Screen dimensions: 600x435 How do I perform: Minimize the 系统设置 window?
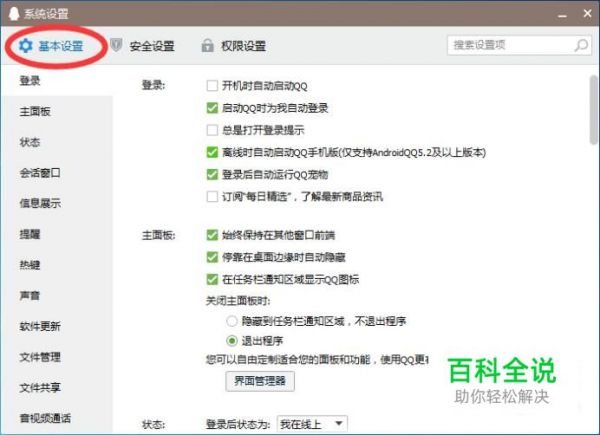(x=562, y=15)
